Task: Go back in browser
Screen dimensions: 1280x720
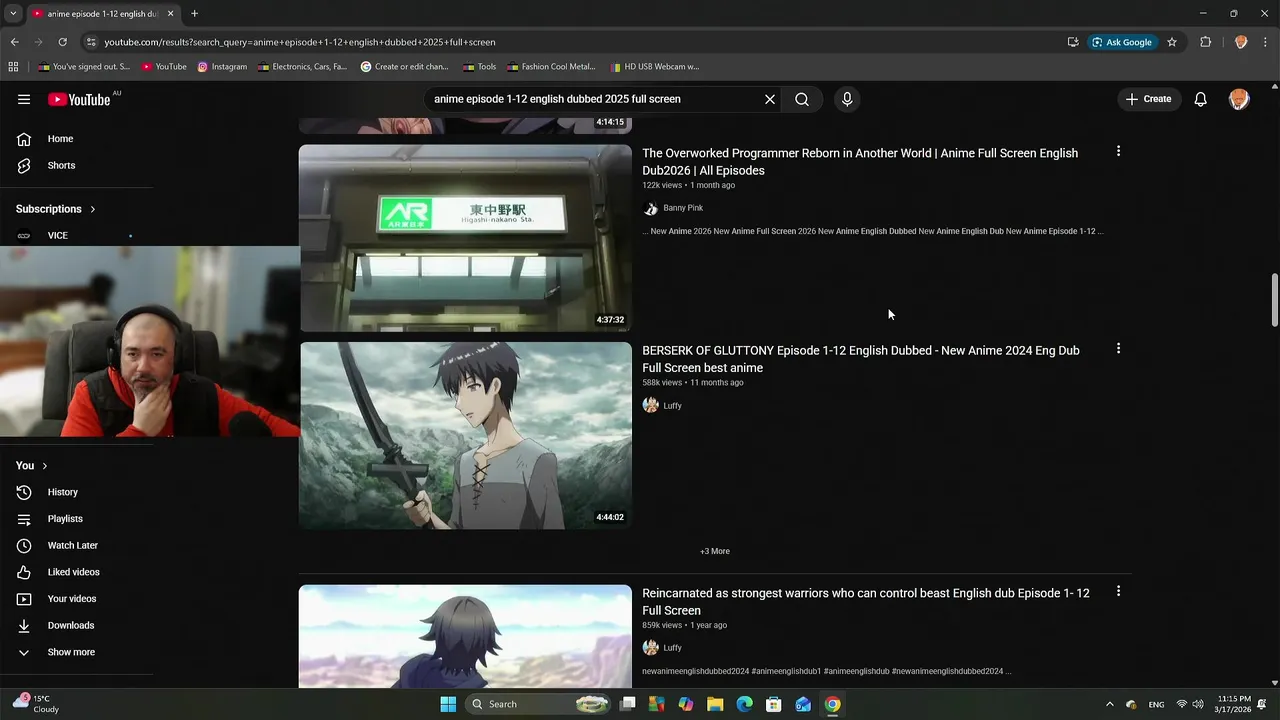Action: coord(14,42)
